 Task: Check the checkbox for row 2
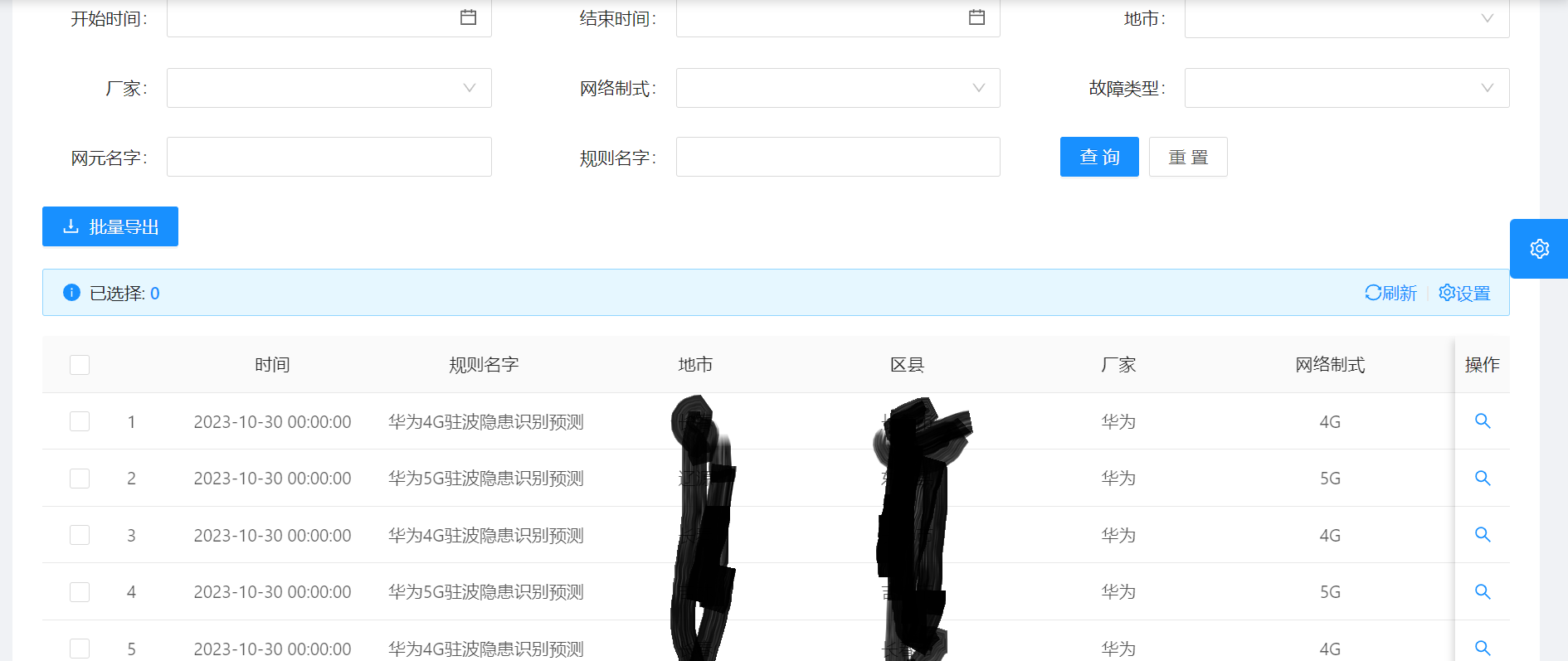(80, 479)
